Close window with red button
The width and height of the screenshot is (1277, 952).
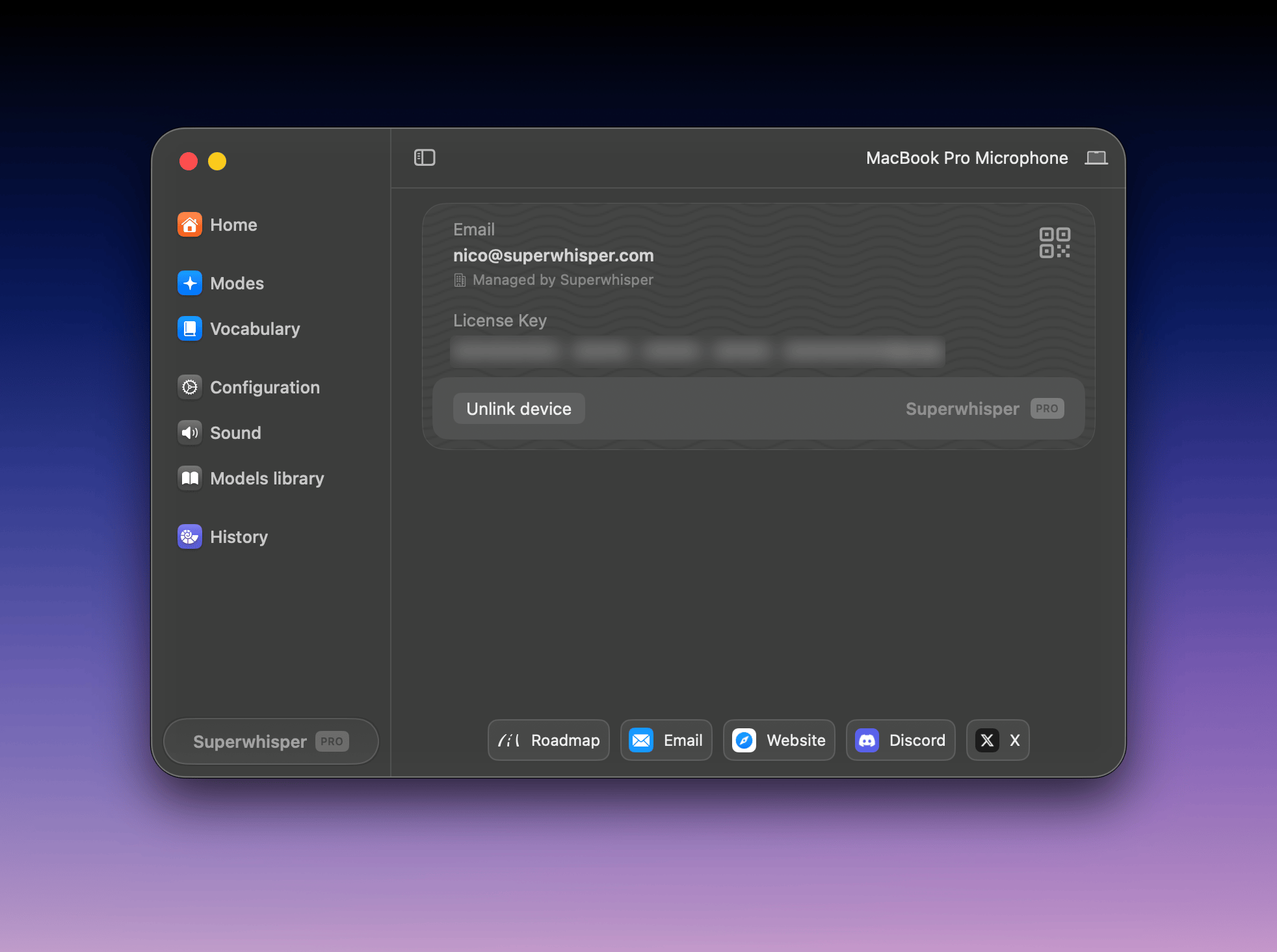click(x=189, y=161)
